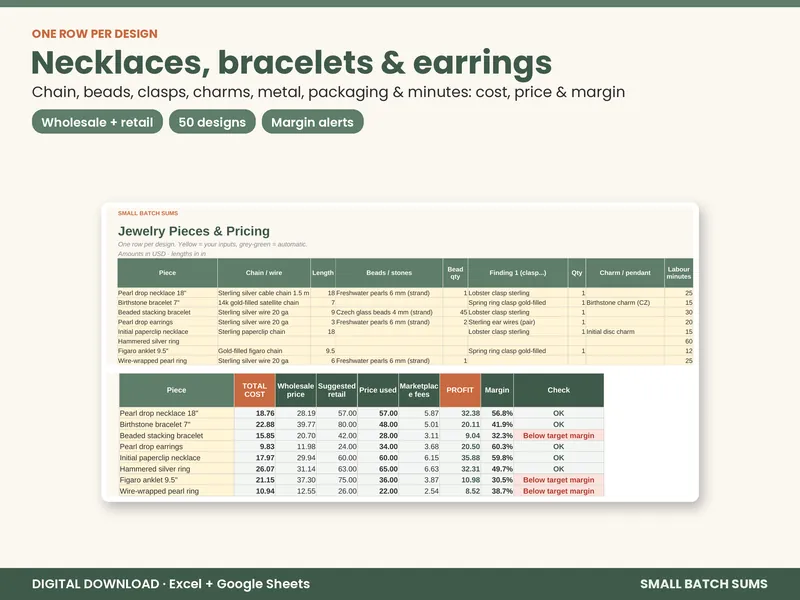Click the "ONE ROW PER DESIGN" label
Viewport: 800px width, 600px height.
(x=94, y=34)
